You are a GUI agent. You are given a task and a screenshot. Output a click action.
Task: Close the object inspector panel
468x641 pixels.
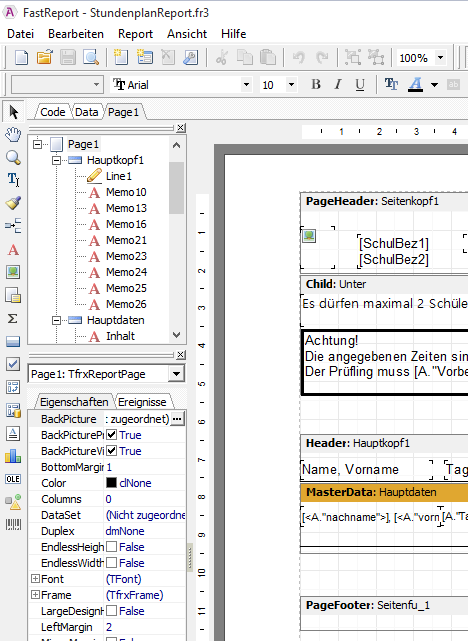(x=181, y=355)
